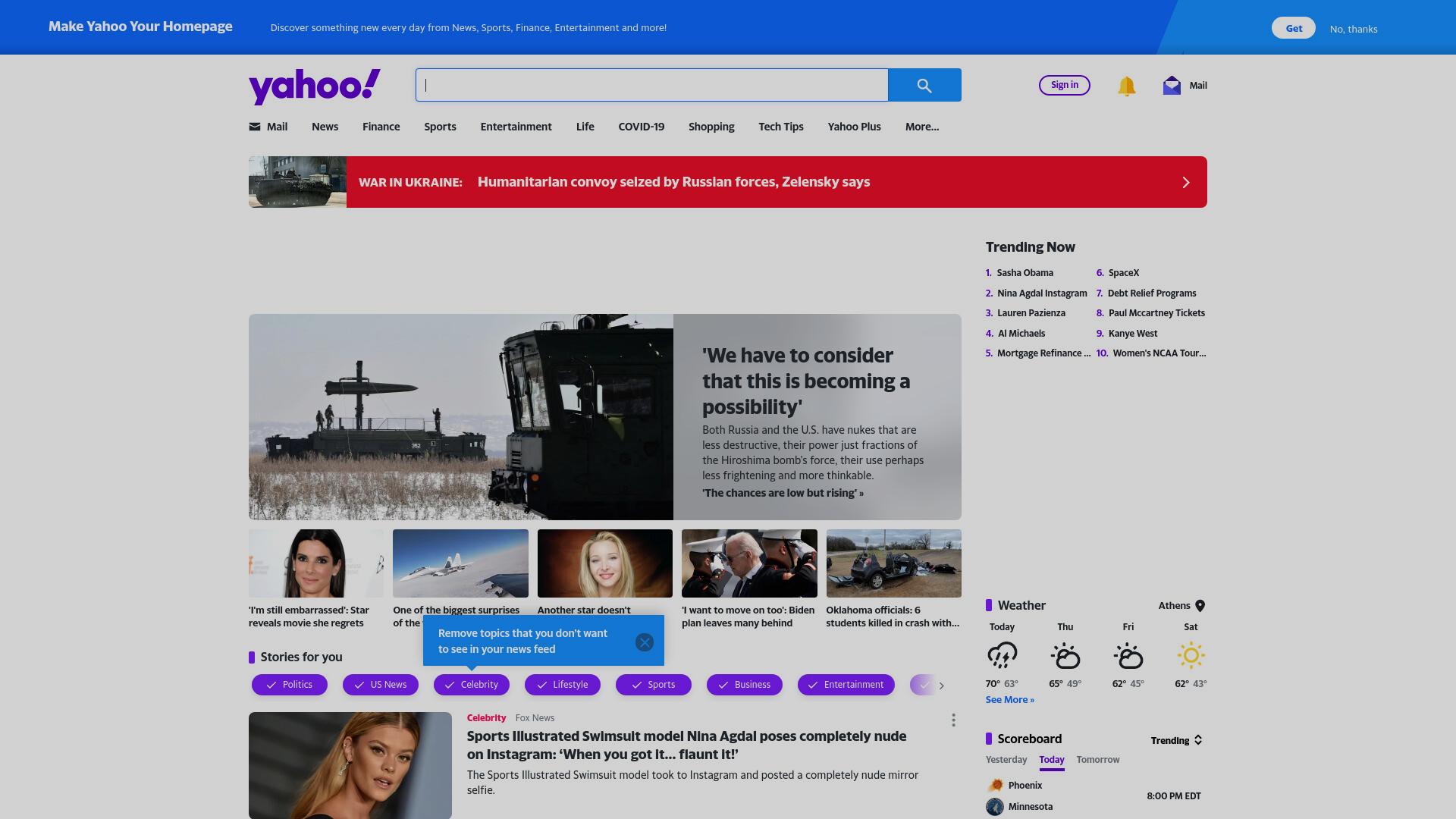Open trending topic Al Michaels

click(x=1021, y=334)
